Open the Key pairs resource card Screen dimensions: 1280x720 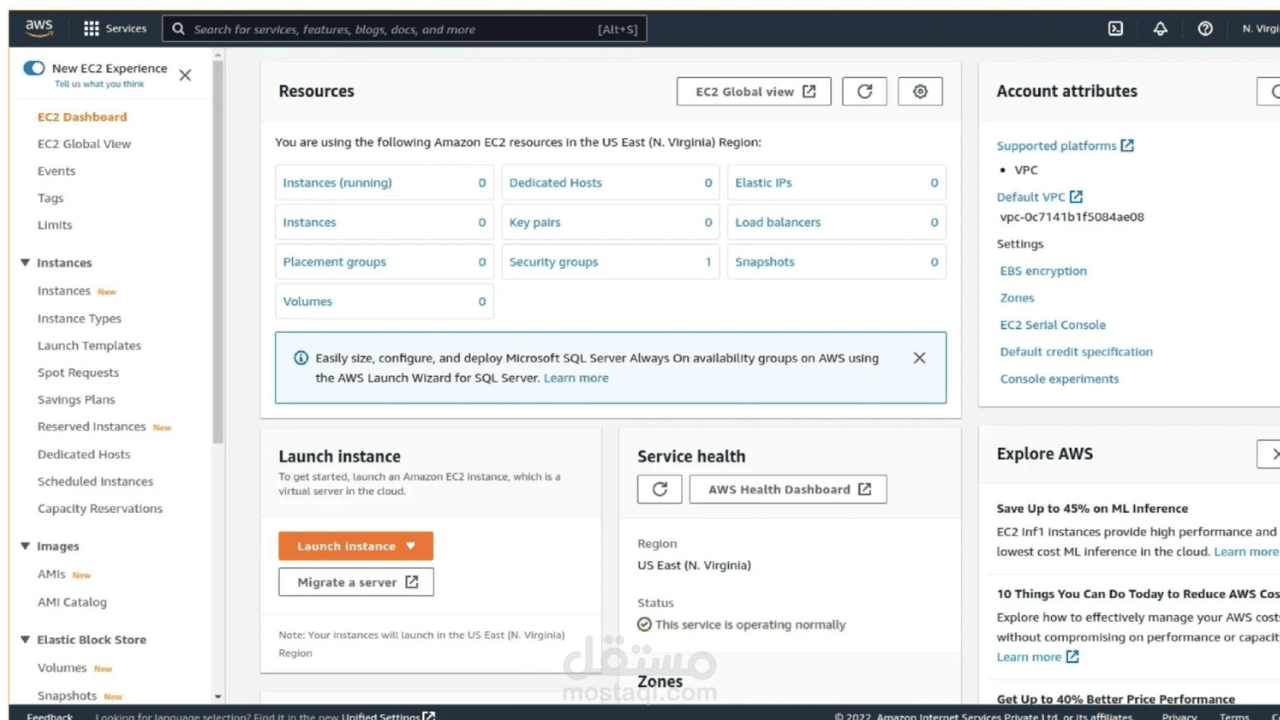pos(610,222)
